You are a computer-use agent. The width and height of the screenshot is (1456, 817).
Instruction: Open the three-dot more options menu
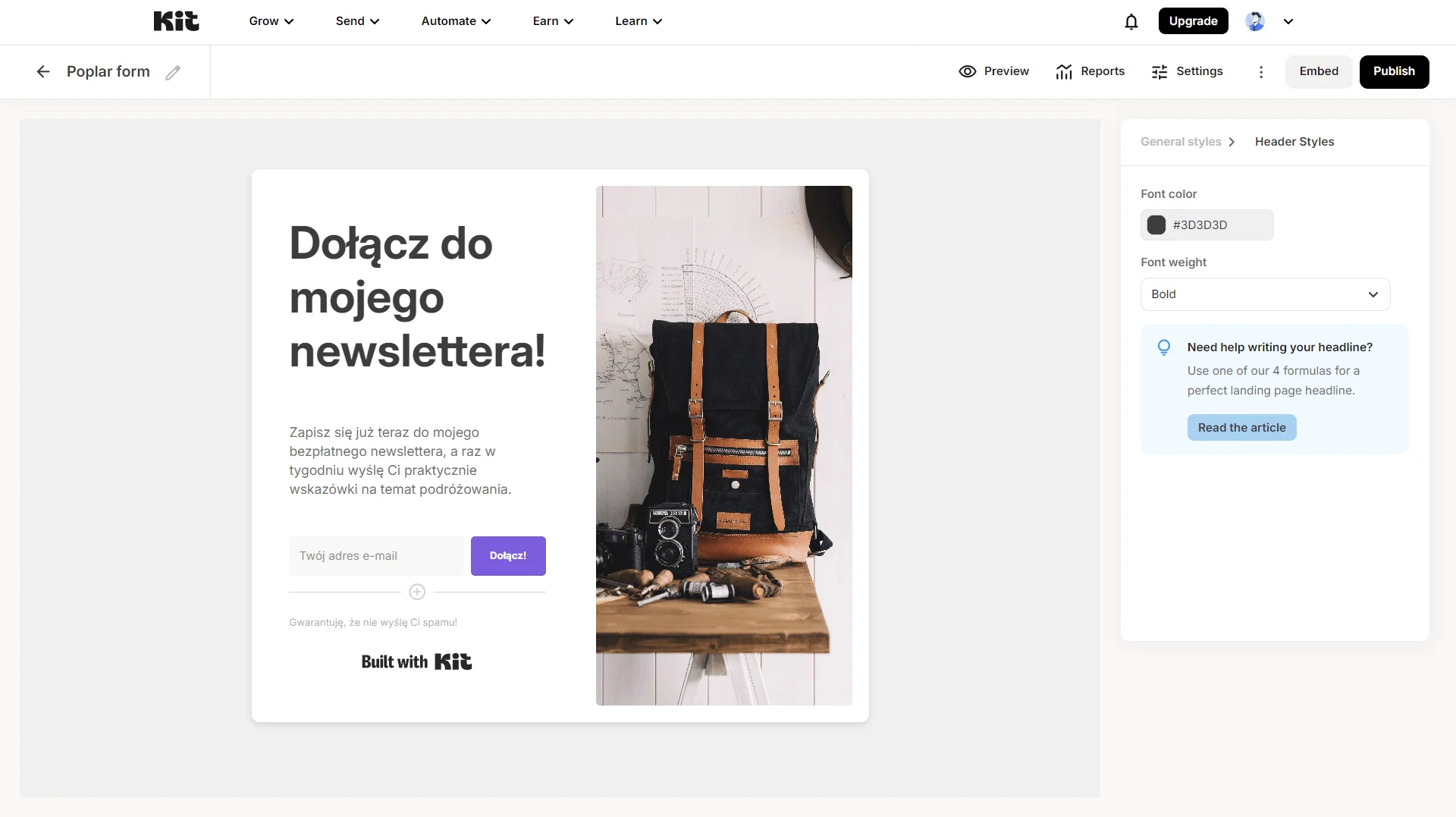point(1261,71)
